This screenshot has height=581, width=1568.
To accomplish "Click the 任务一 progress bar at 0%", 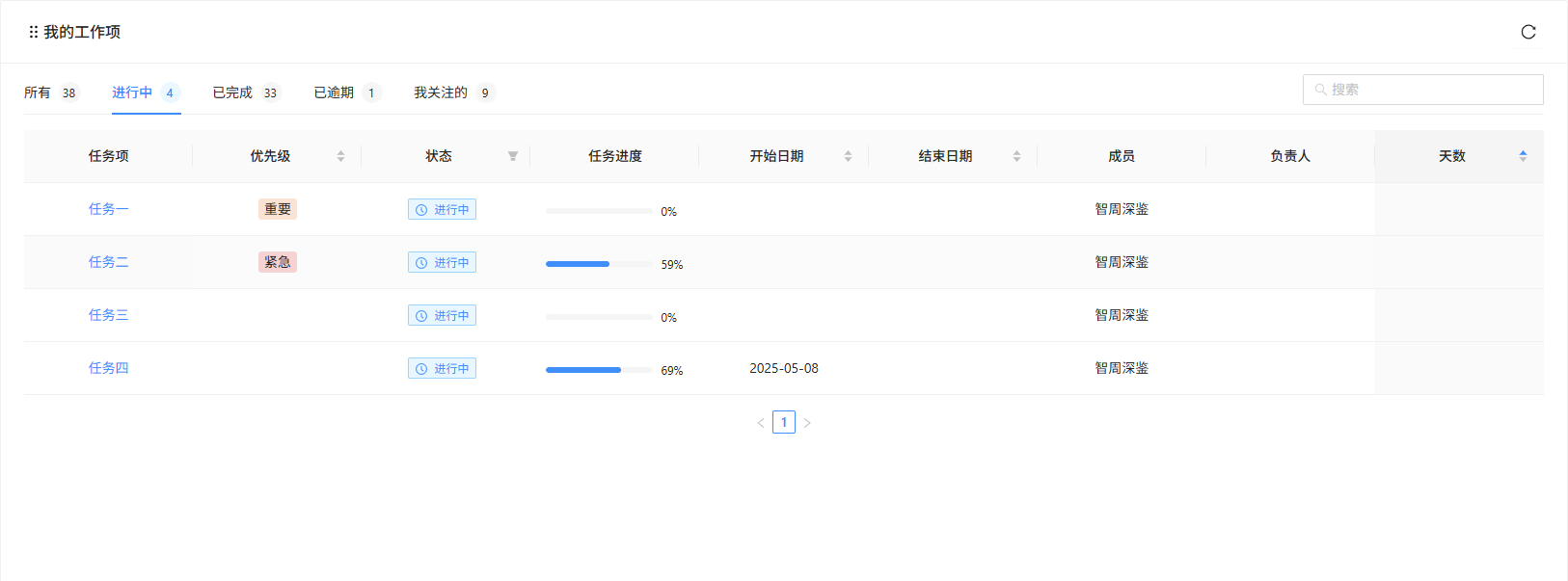I will pyautogui.click(x=599, y=211).
